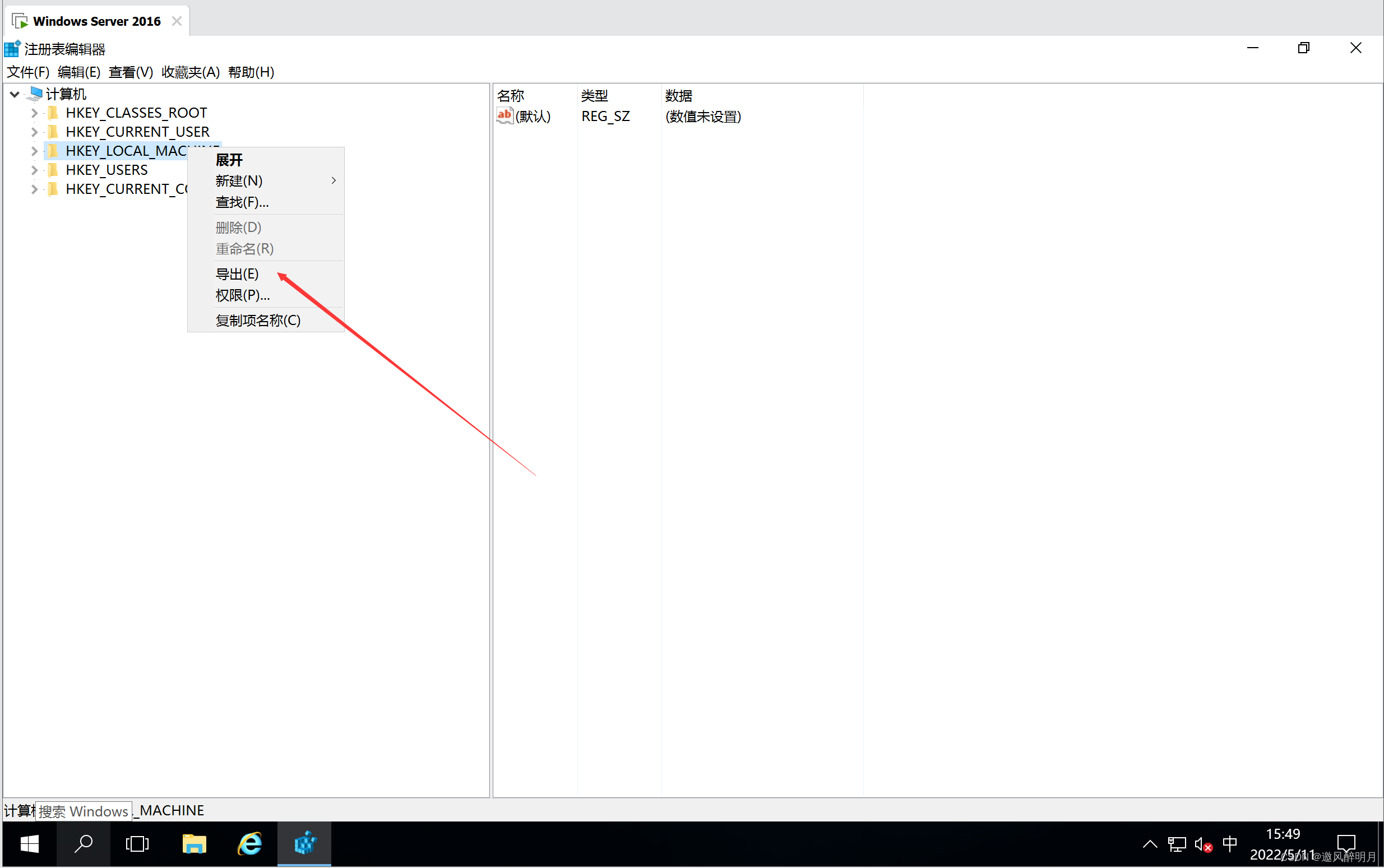Click the muted volume tray icon
The width and height of the screenshot is (1384, 868).
1203,844
